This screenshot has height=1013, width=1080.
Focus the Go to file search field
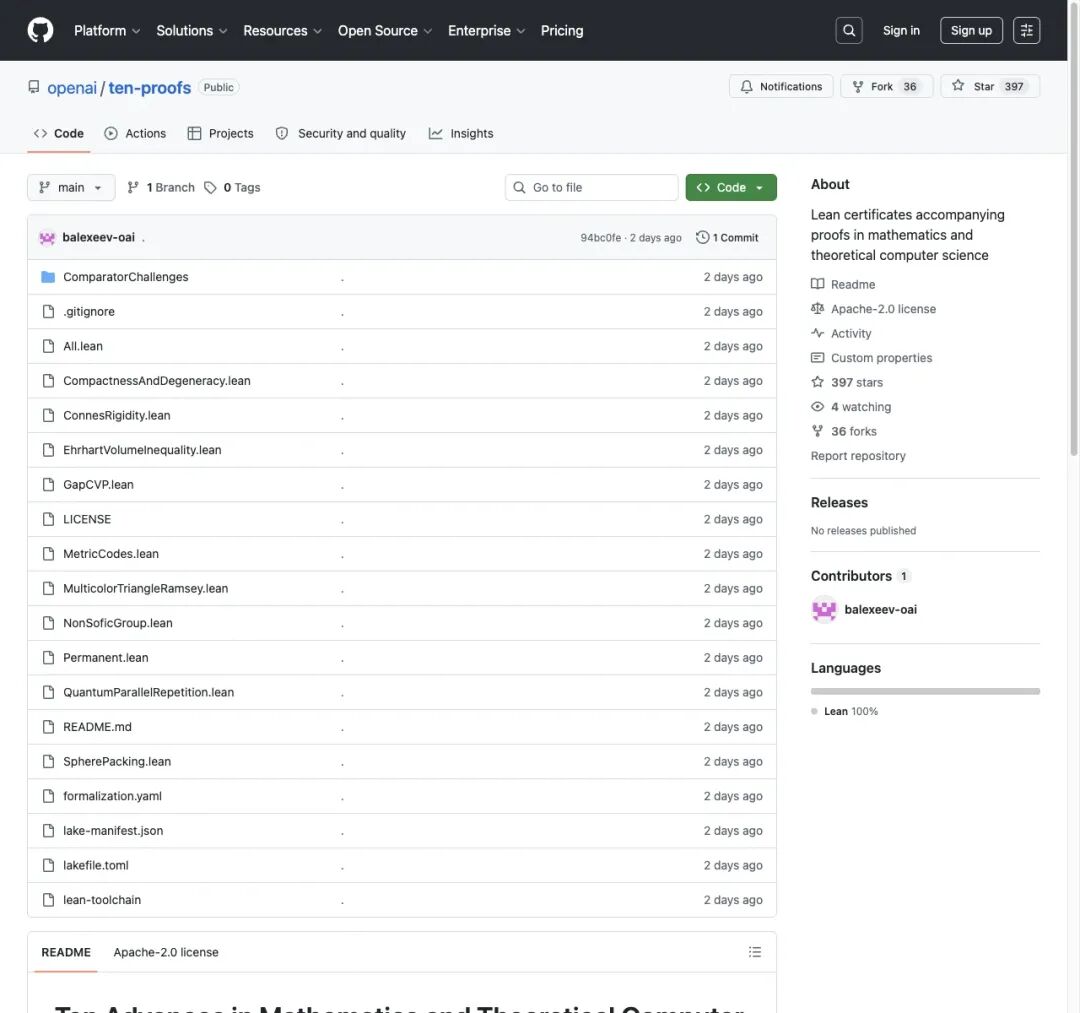pyautogui.click(x=592, y=187)
